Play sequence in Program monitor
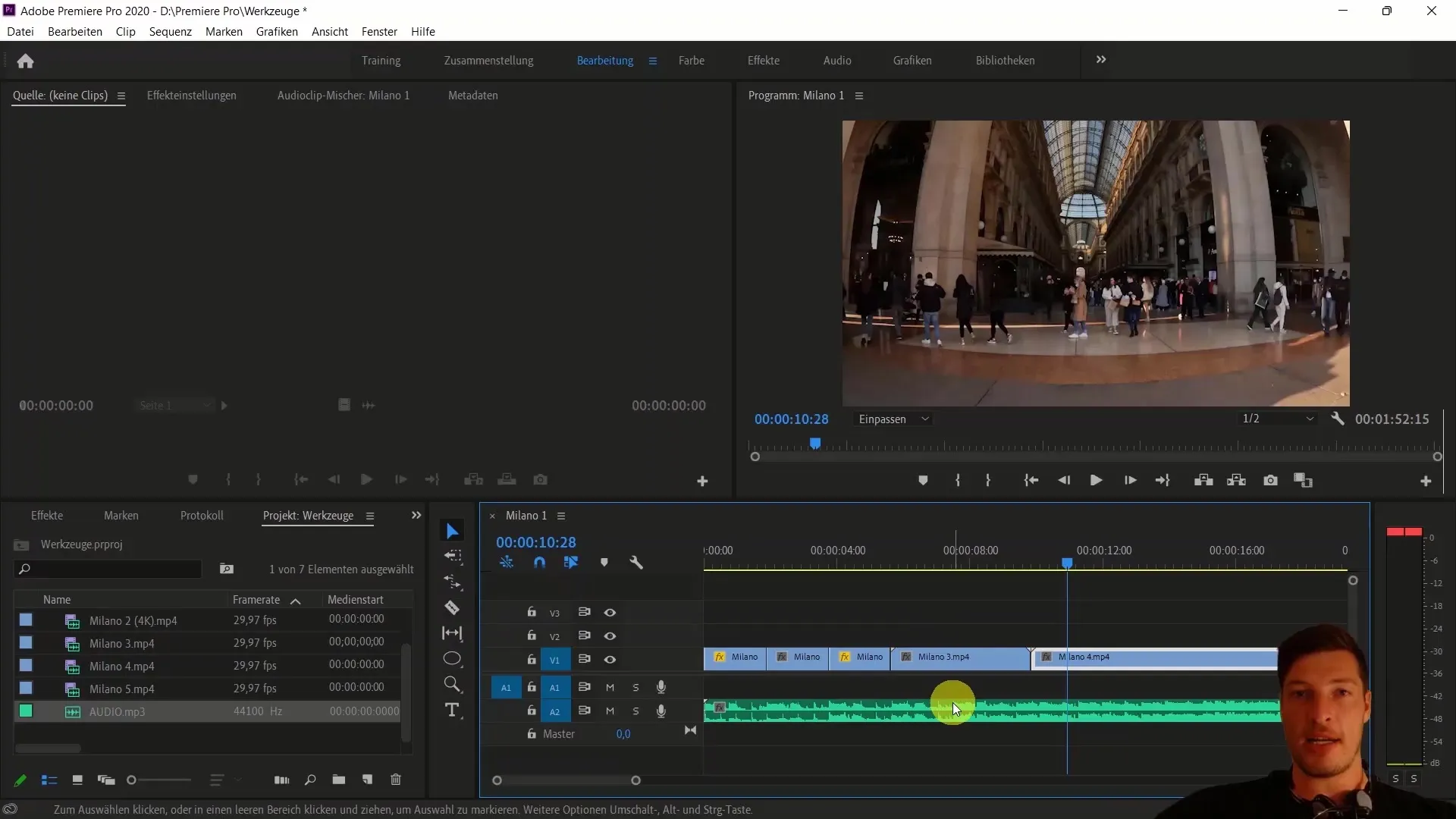Viewport: 1456px width, 819px height. click(1097, 480)
